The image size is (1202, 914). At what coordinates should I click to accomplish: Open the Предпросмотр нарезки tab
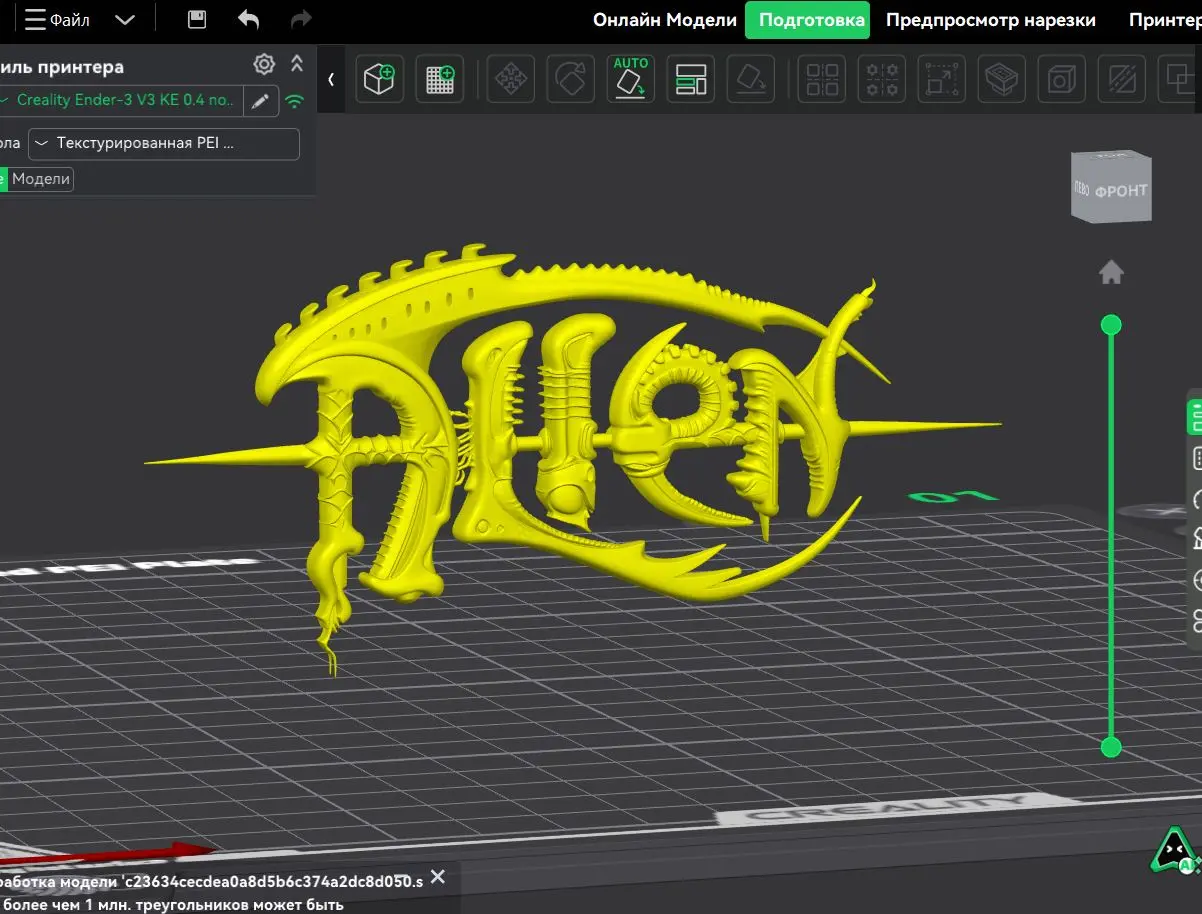[990, 20]
